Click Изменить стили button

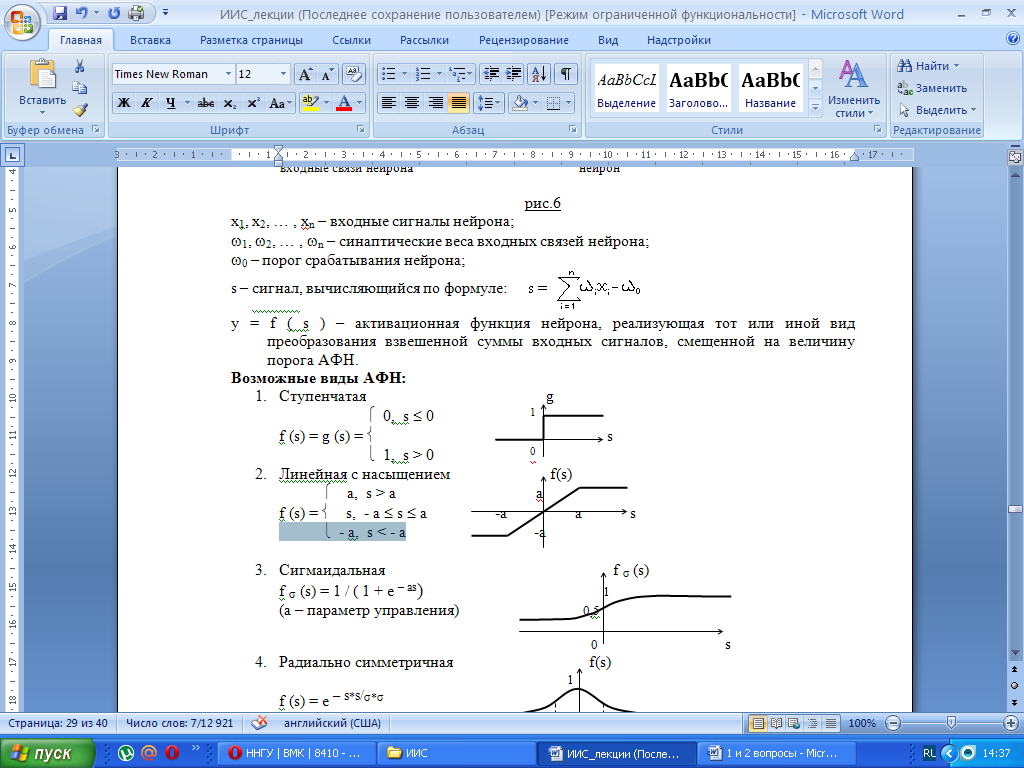point(854,89)
